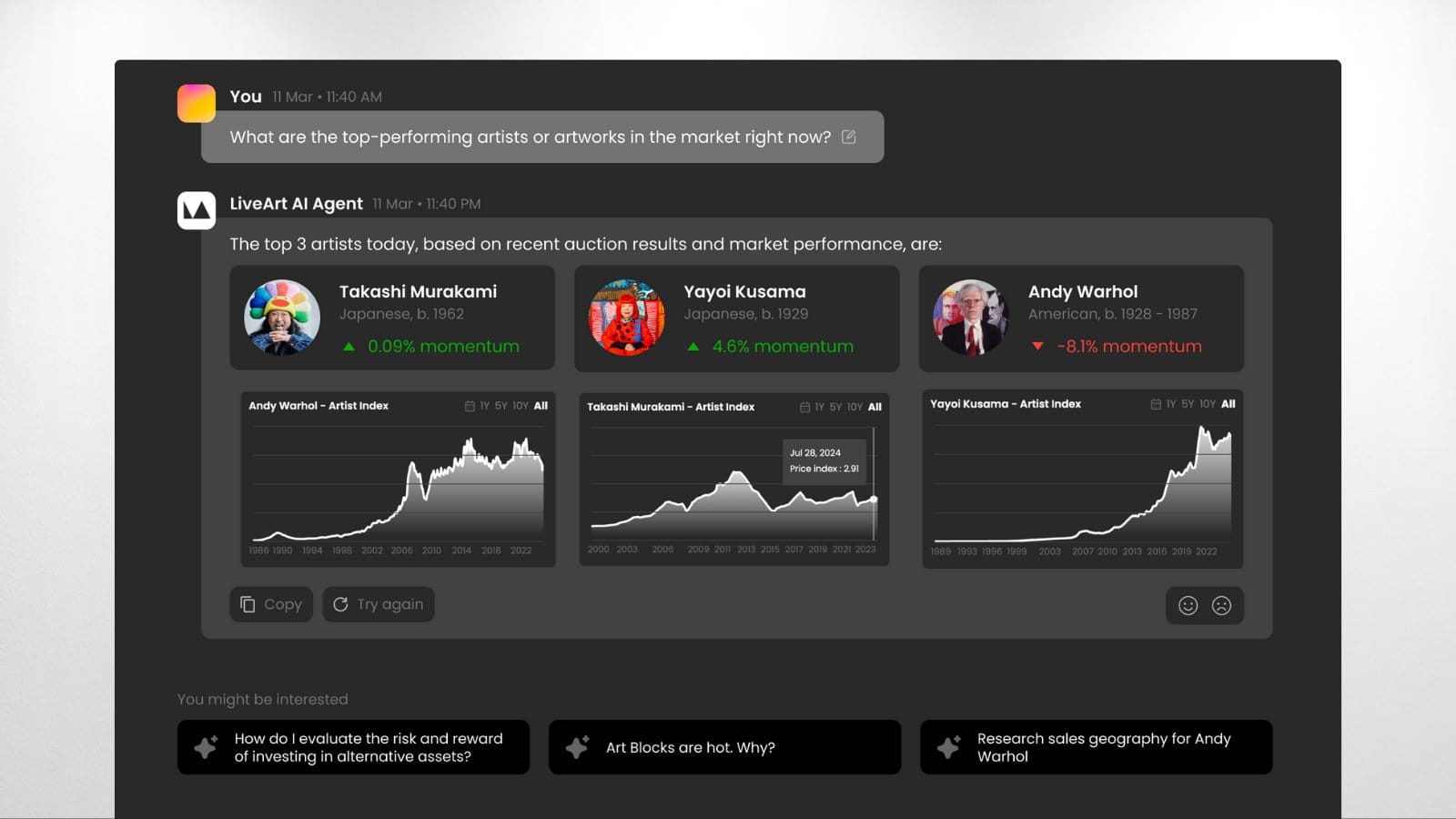This screenshot has width=1456, height=819.
Task: Click the "You" sender name
Action: (246, 96)
